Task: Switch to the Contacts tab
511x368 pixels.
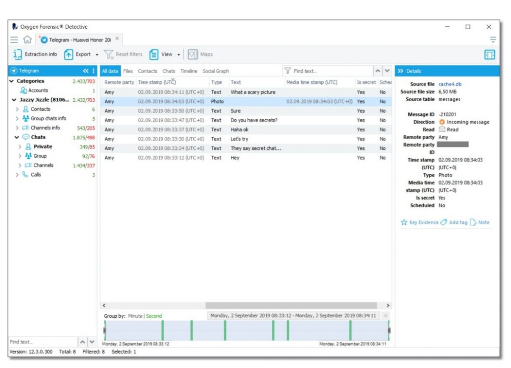Action: [x=147, y=71]
